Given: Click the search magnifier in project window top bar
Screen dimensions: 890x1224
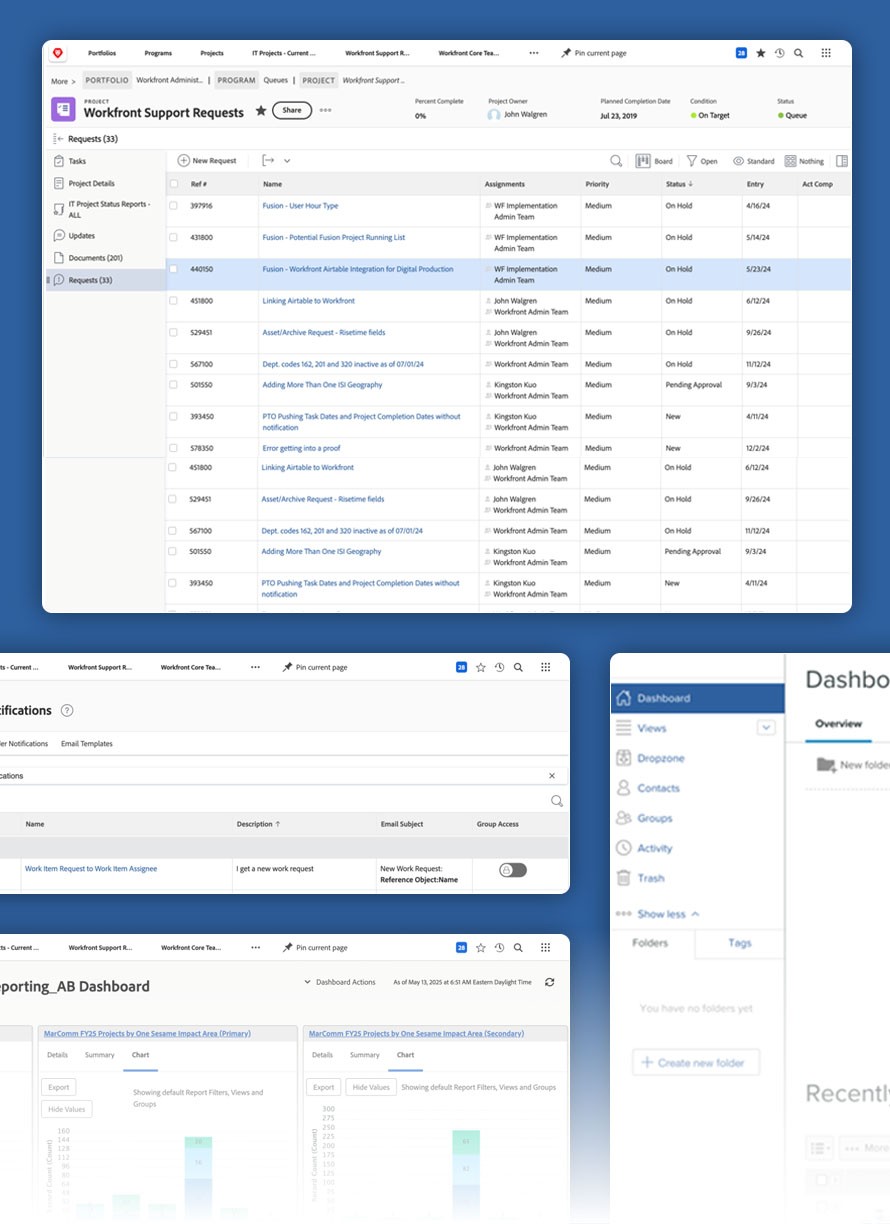Looking at the screenshot, I should 798,53.
